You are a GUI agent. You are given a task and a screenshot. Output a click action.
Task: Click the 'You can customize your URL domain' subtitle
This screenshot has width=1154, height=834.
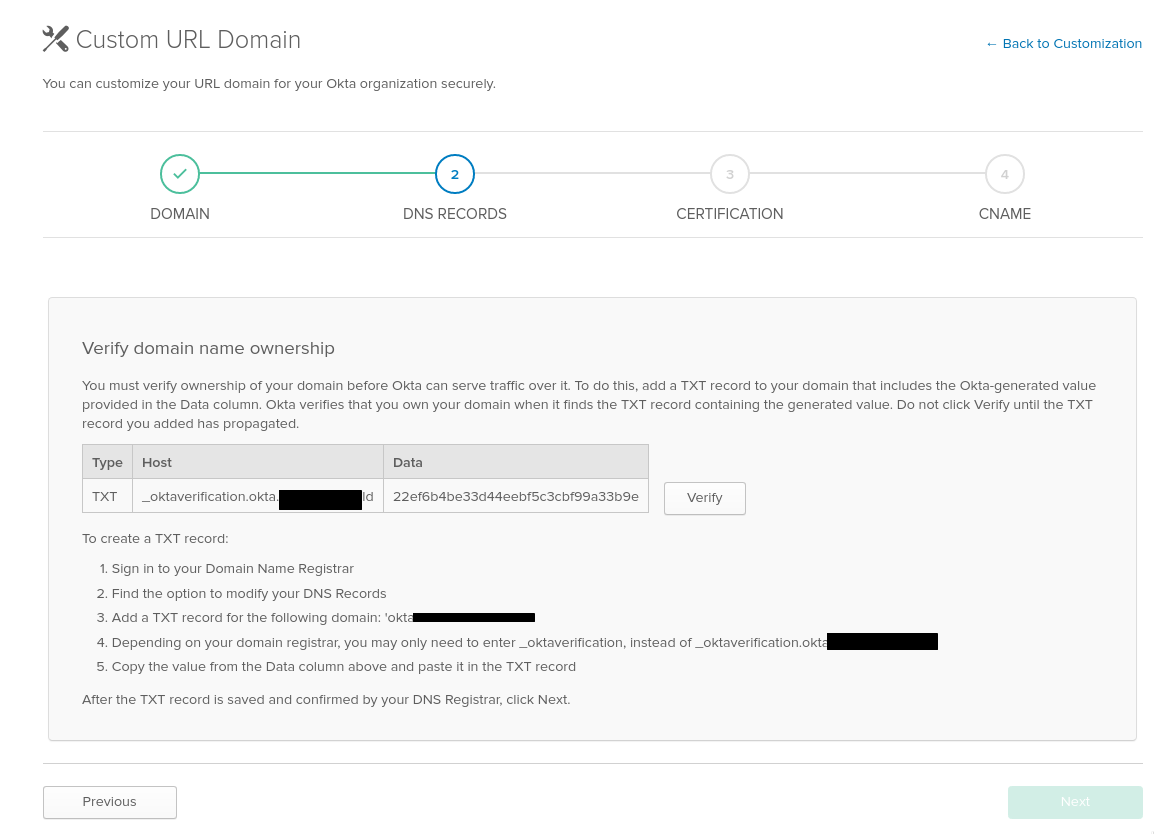click(x=269, y=83)
